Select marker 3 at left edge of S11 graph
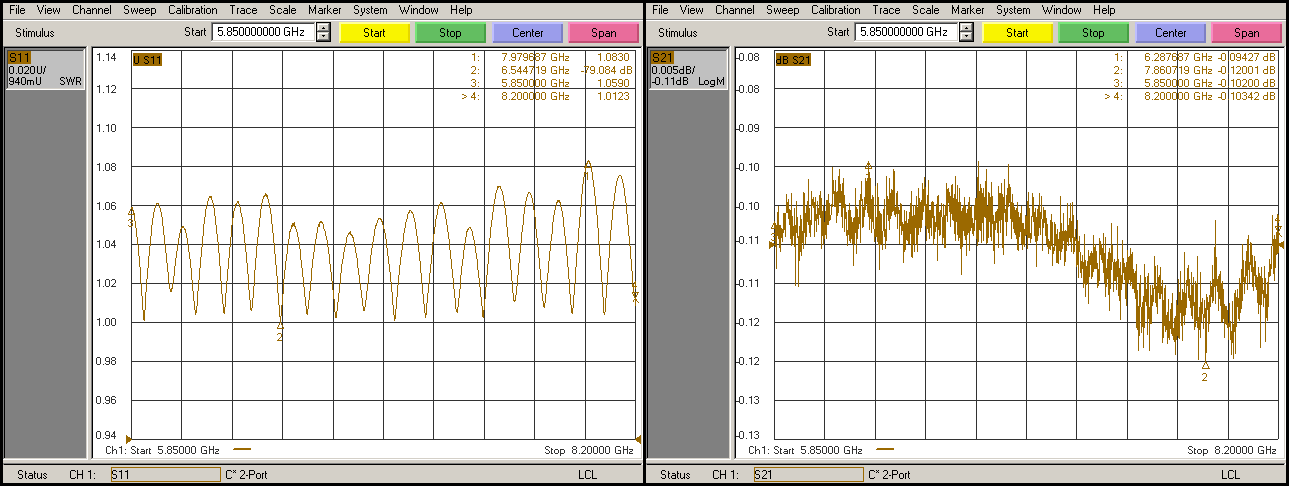1289x486 pixels. click(x=131, y=212)
